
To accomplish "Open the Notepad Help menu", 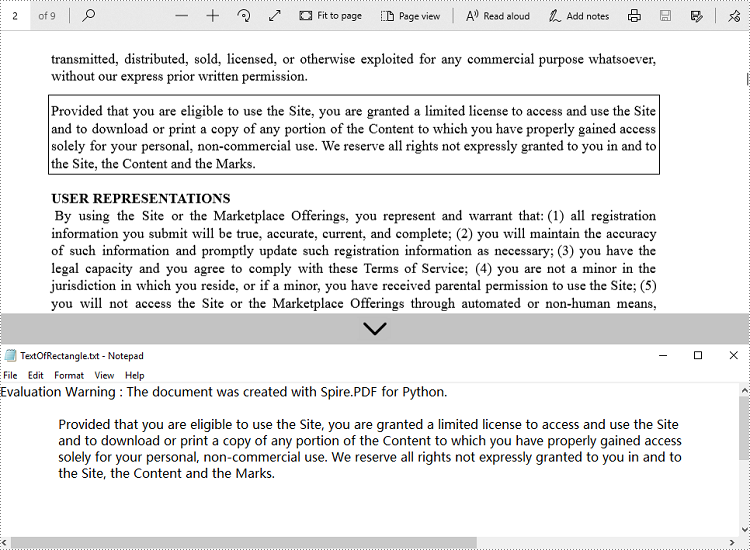I will pos(134,375).
